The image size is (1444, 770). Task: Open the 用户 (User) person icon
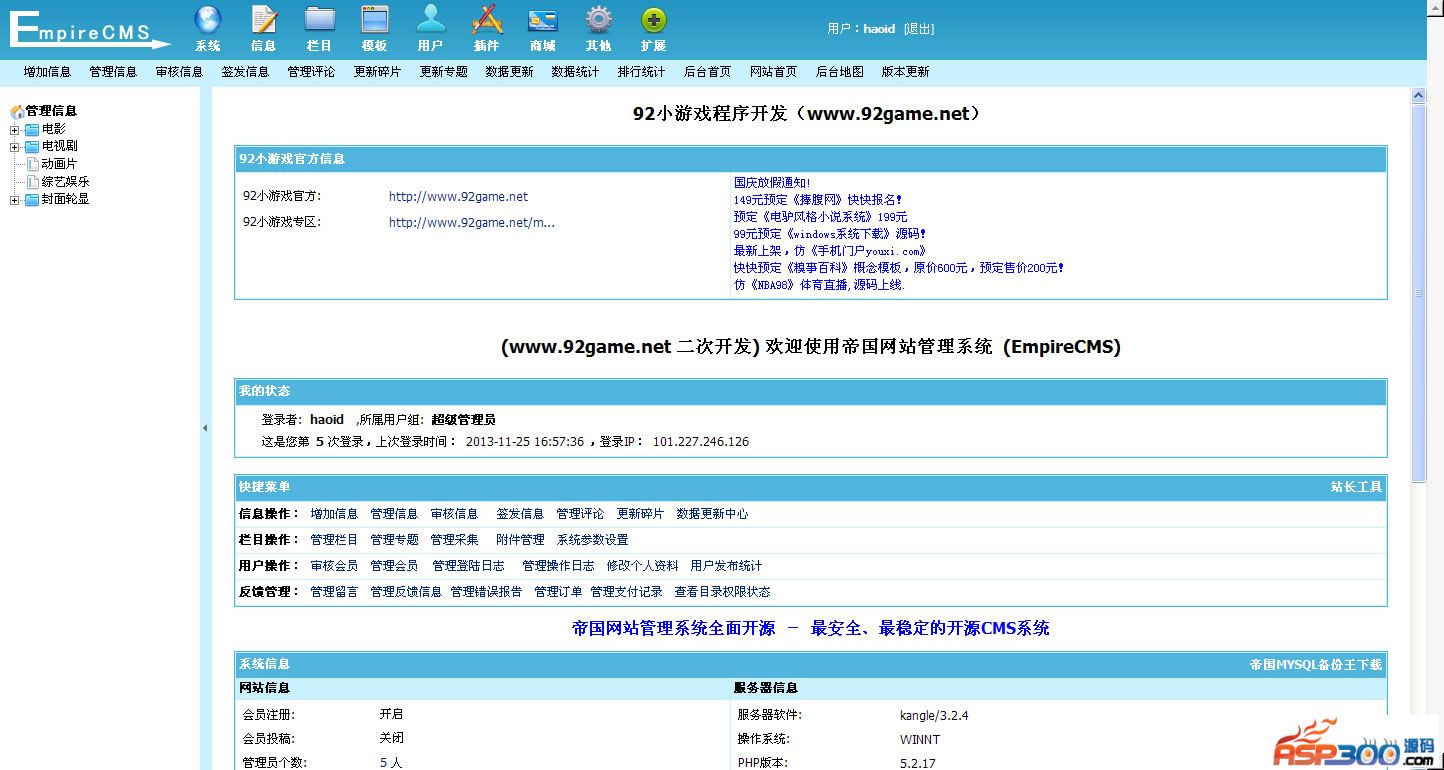[431, 21]
